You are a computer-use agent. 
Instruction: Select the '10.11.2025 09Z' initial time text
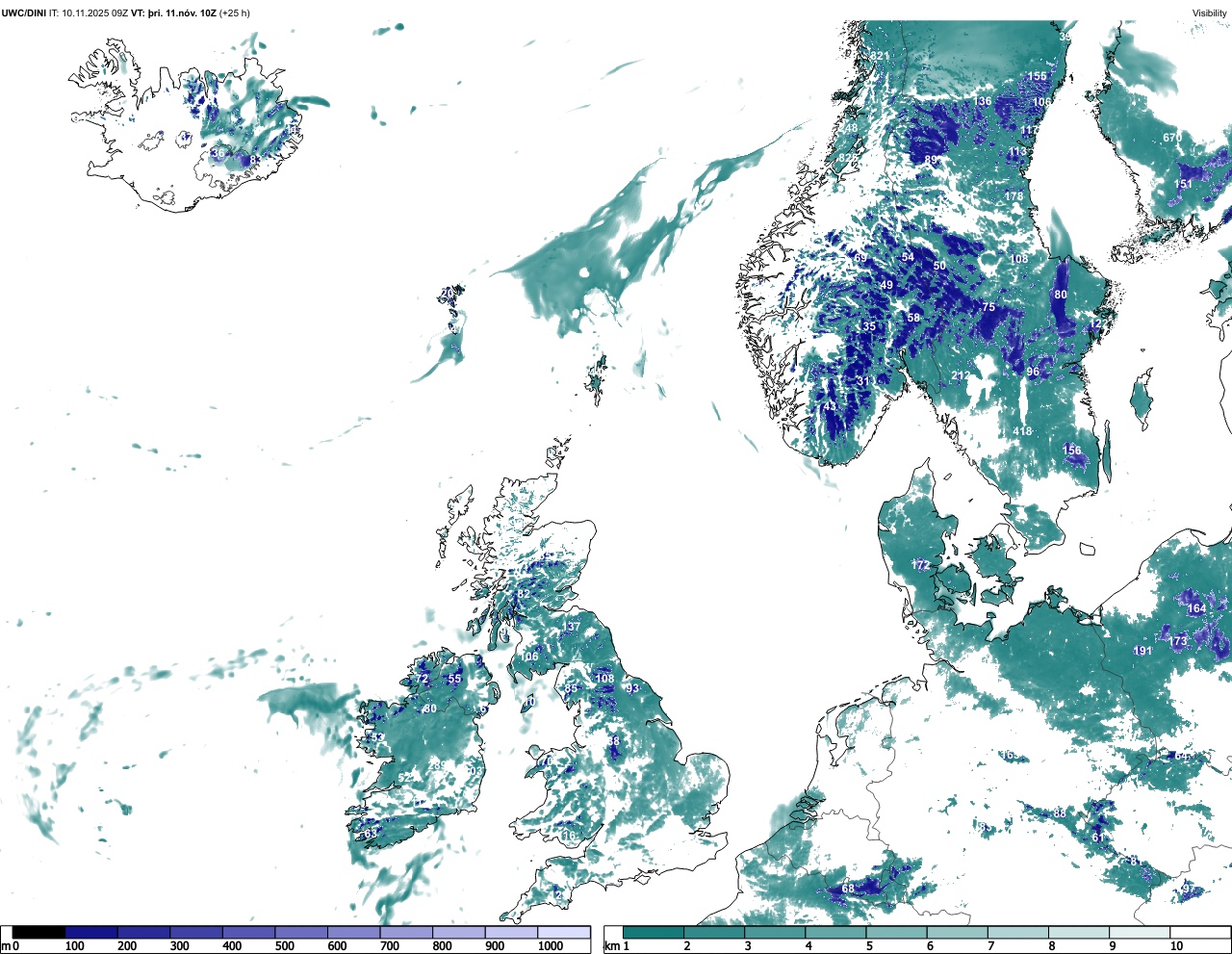point(95,13)
